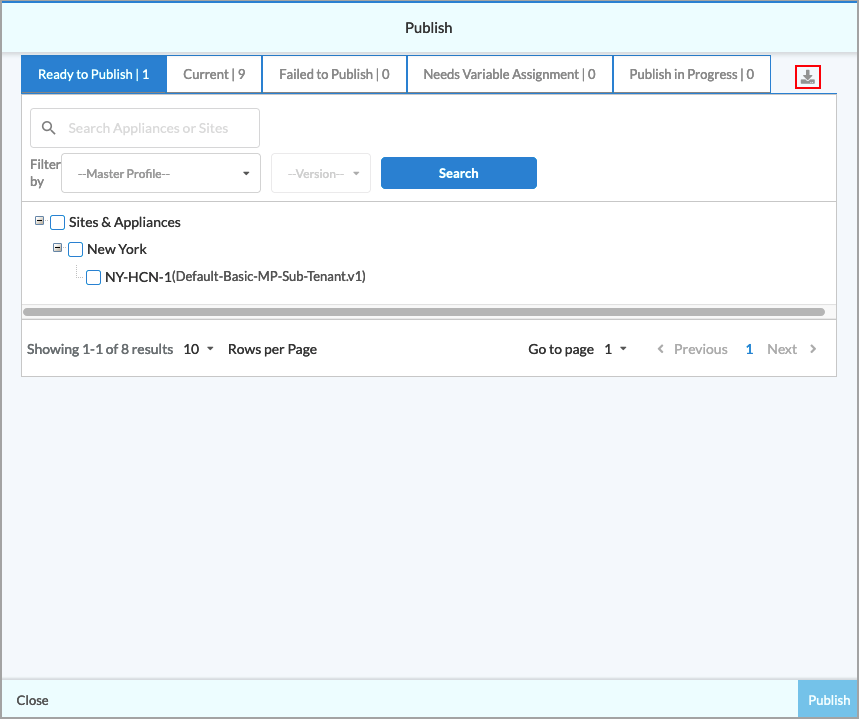Click the Next page chevron arrow
Image resolution: width=859 pixels, height=719 pixels.
point(813,349)
